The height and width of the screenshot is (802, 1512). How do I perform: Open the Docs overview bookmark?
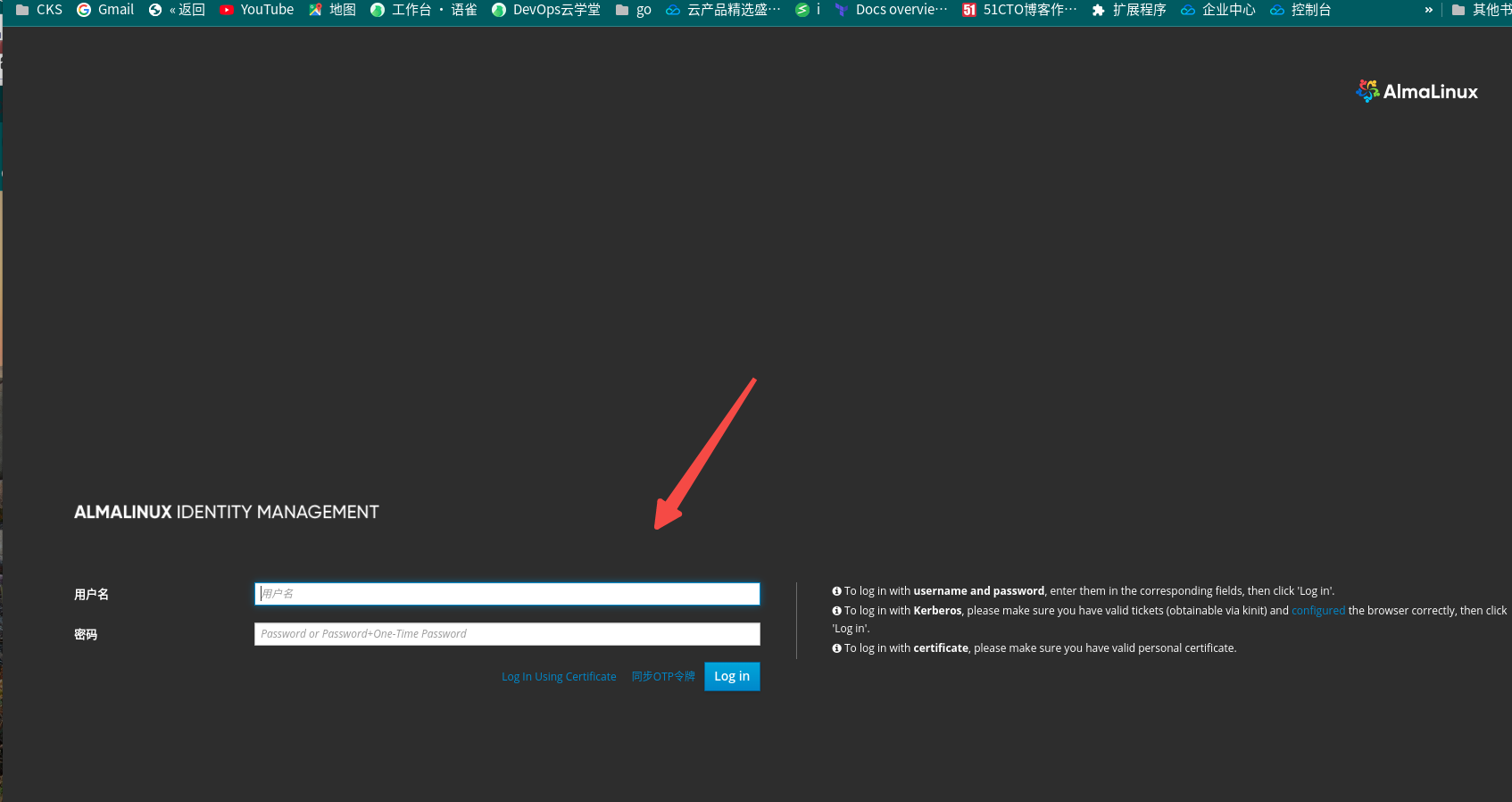(x=891, y=10)
